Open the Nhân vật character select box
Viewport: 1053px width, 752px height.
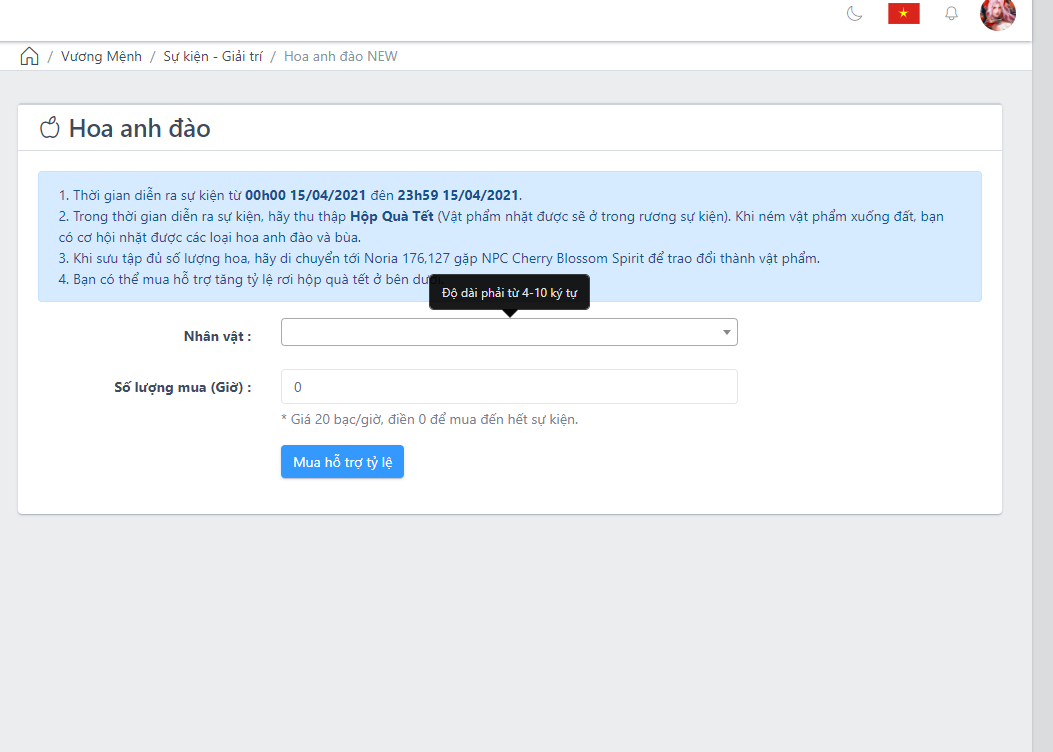(x=500, y=332)
